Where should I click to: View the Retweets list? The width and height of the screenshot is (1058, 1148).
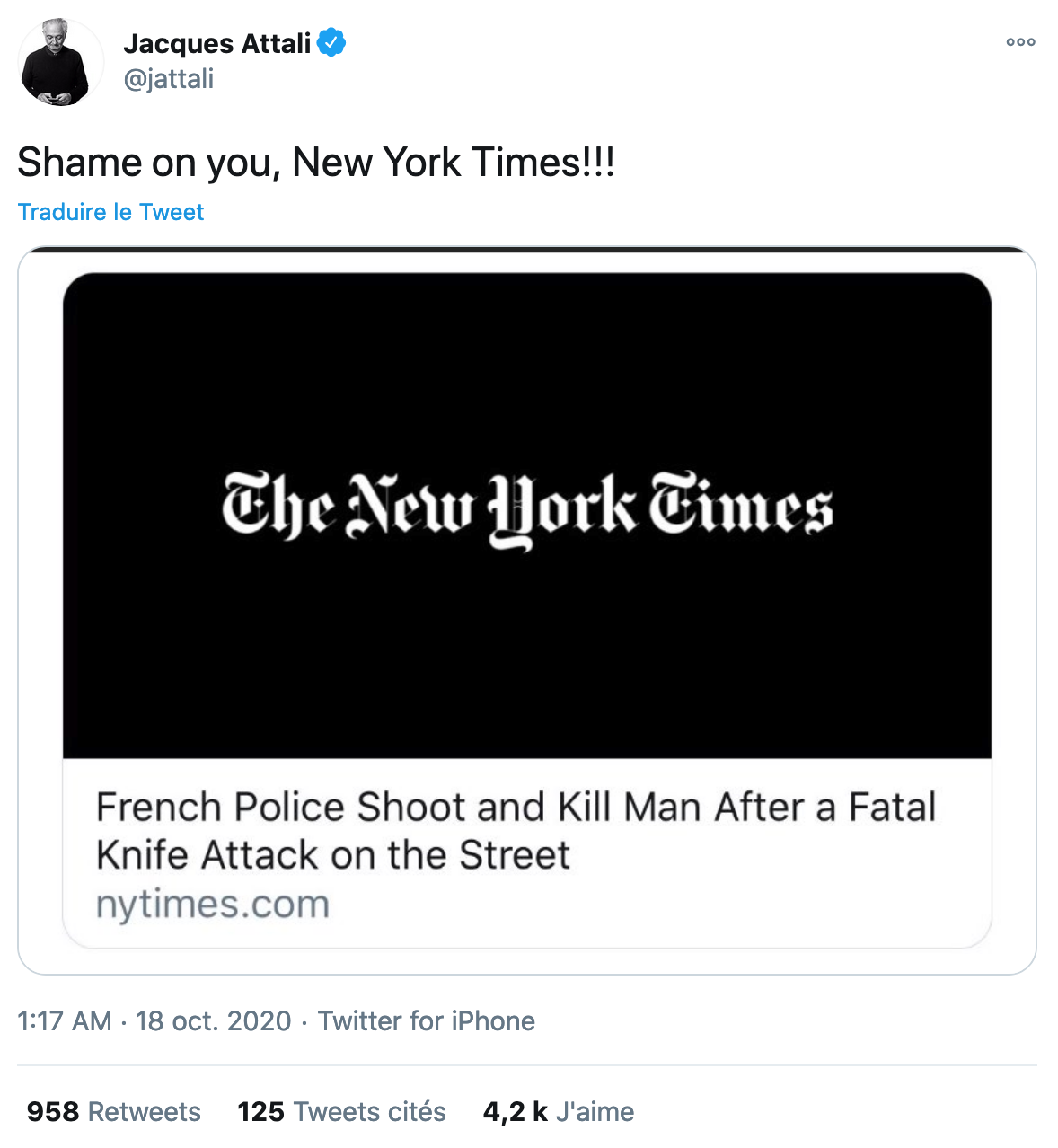point(145,1112)
